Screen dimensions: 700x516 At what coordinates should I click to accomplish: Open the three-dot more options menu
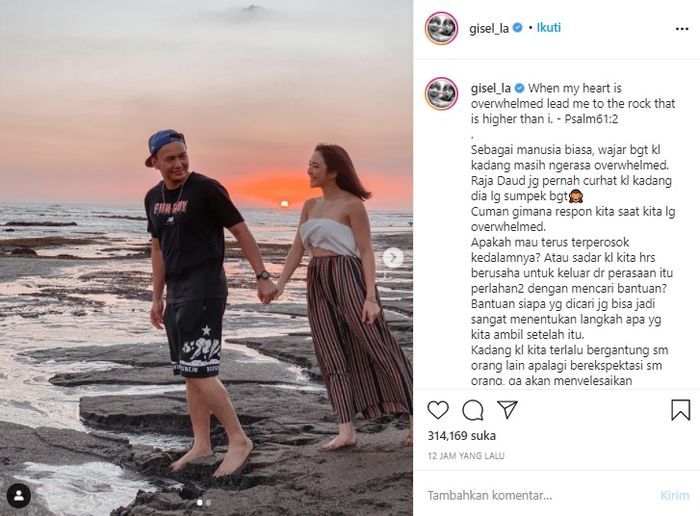click(x=682, y=29)
